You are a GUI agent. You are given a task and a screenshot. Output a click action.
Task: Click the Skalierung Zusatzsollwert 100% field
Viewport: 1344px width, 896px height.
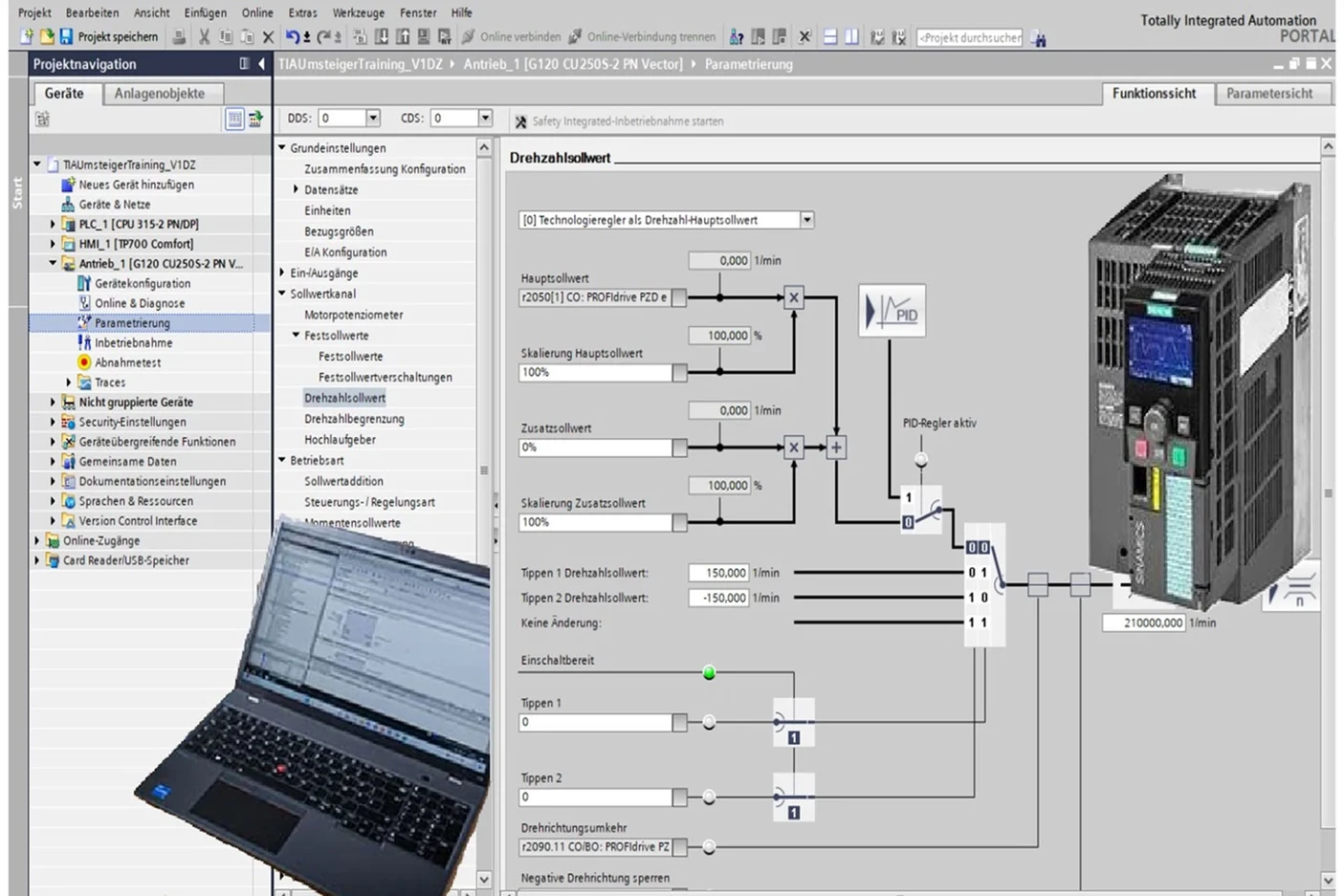coord(595,522)
